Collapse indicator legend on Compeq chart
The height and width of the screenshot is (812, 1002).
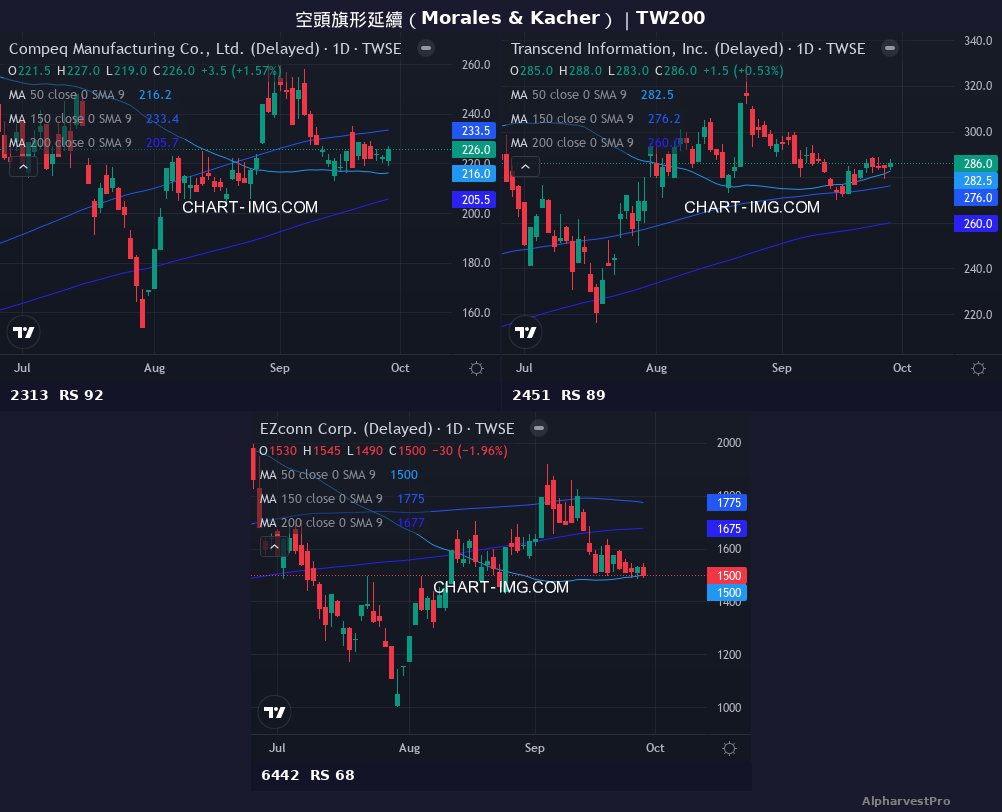pyautogui.click(x=23, y=167)
